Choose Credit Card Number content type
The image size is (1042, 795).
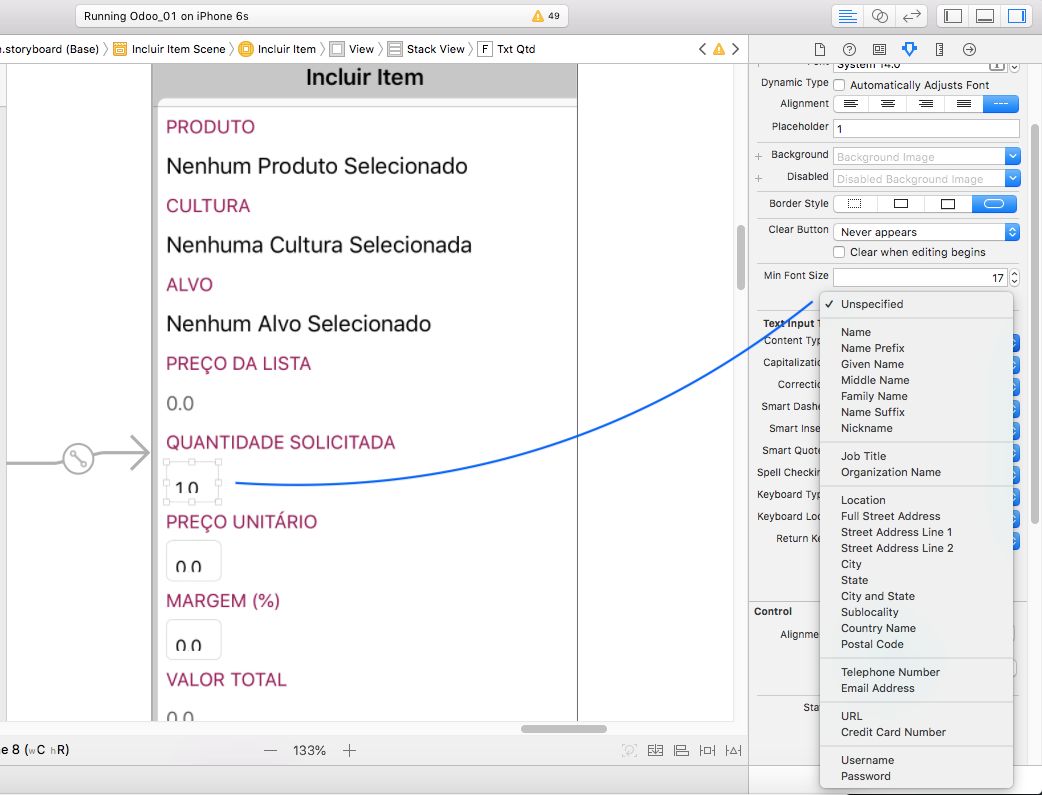(916, 732)
